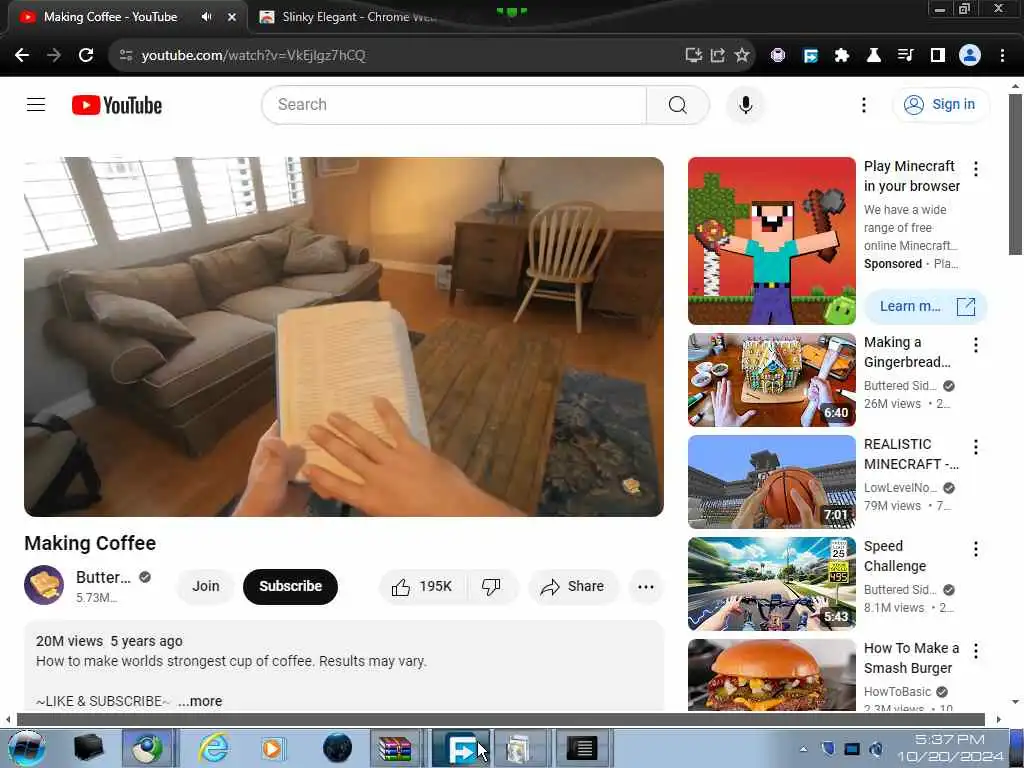Viewport: 1024px width, 768px height.
Task: Toggle Chrome side panel
Action: coord(937,56)
